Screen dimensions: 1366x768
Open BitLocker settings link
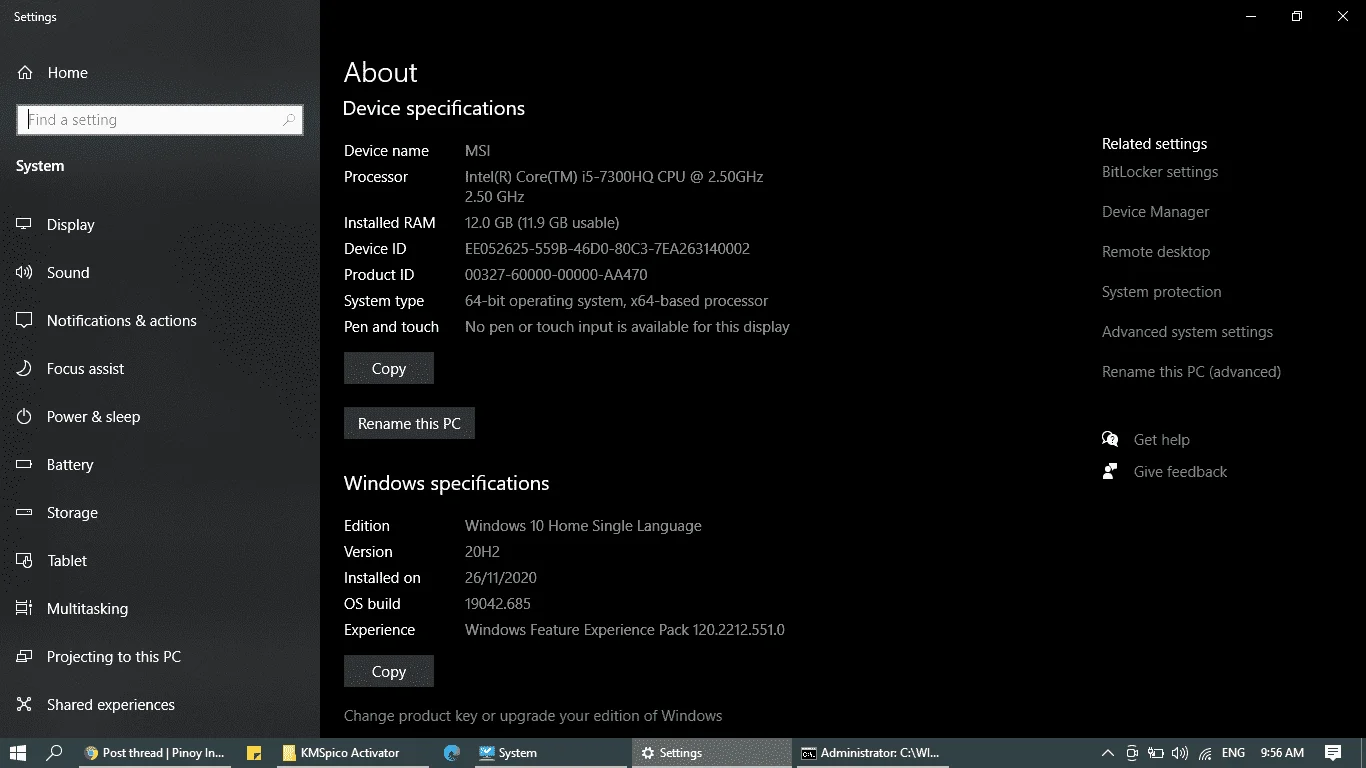pos(1160,172)
